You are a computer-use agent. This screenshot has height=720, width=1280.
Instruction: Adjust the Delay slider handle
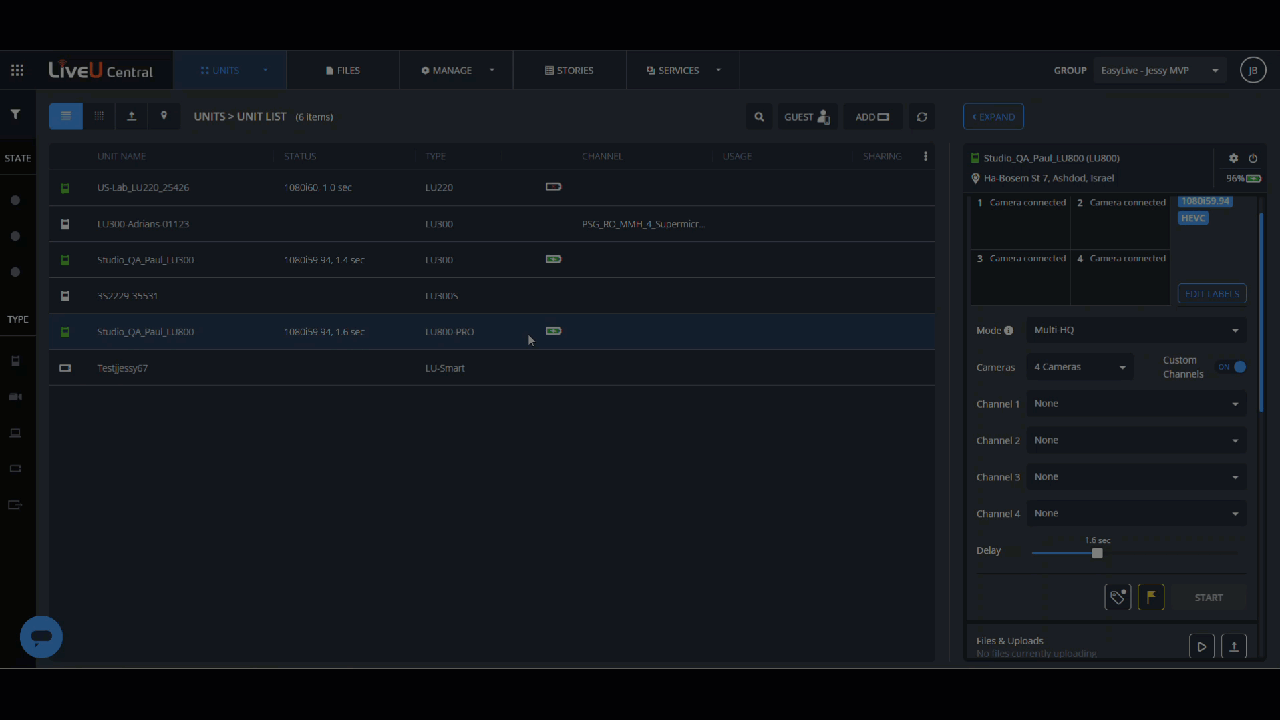click(x=1097, y=553)
